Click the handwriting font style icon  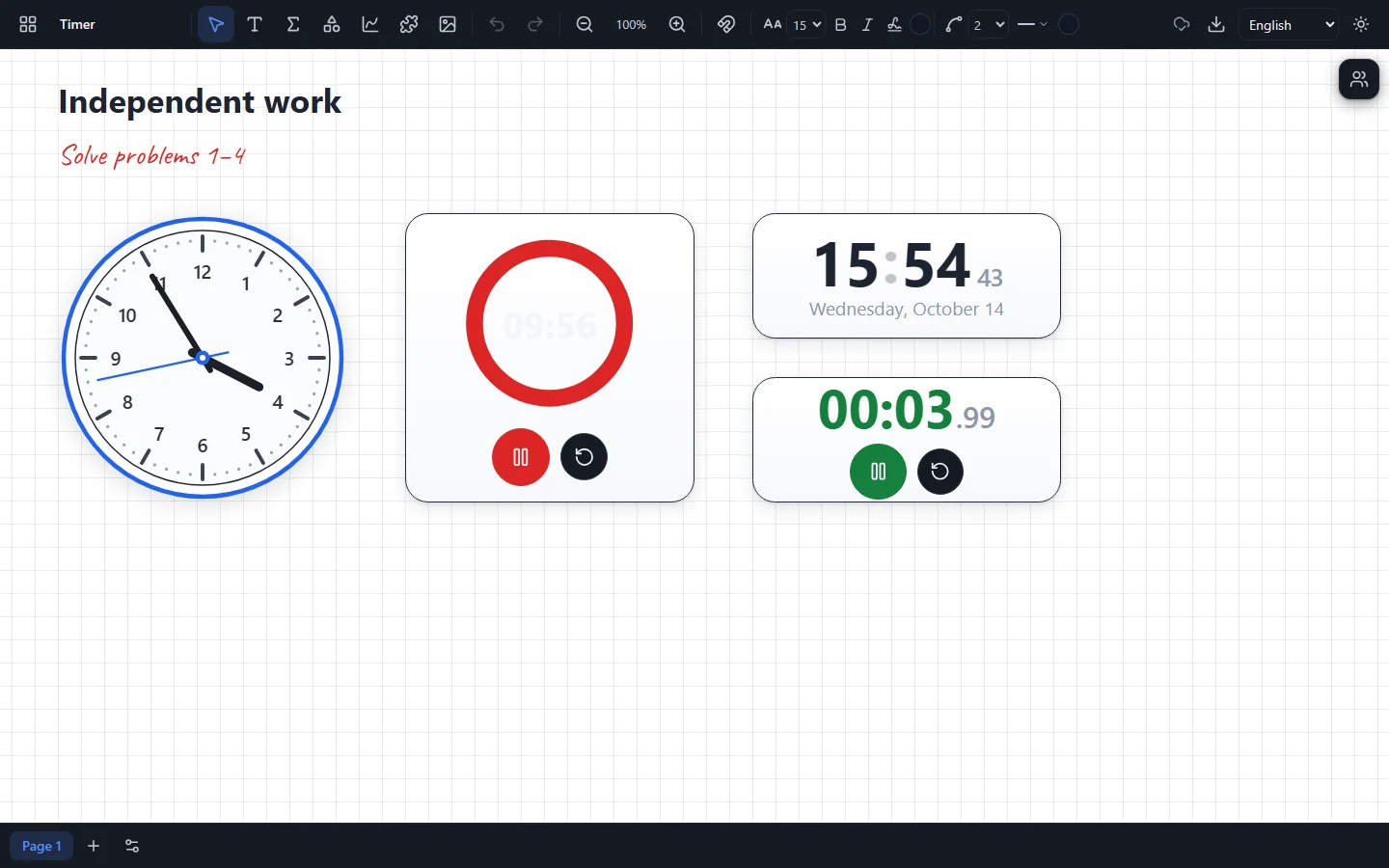click(894, 24)
